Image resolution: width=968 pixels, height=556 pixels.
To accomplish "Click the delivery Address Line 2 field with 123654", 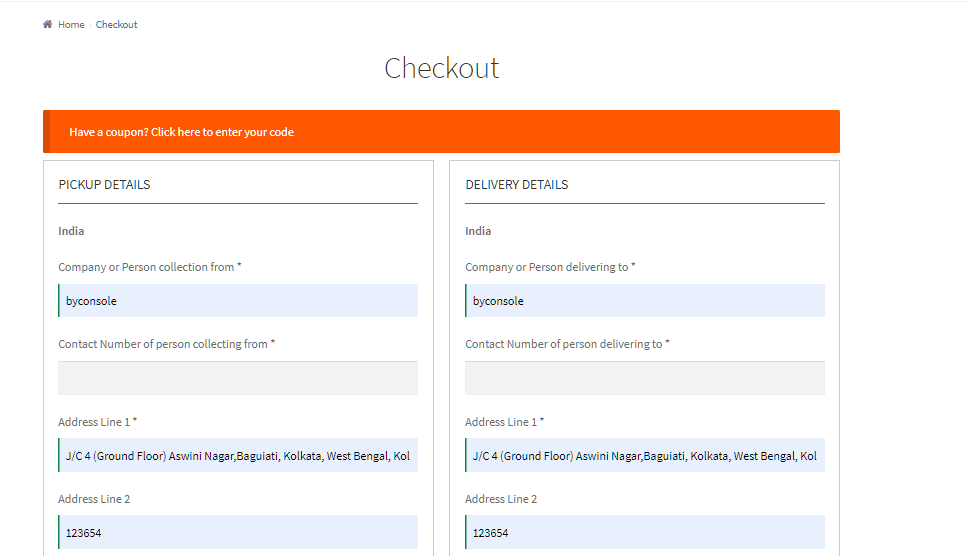I will [x=645, y=533].
